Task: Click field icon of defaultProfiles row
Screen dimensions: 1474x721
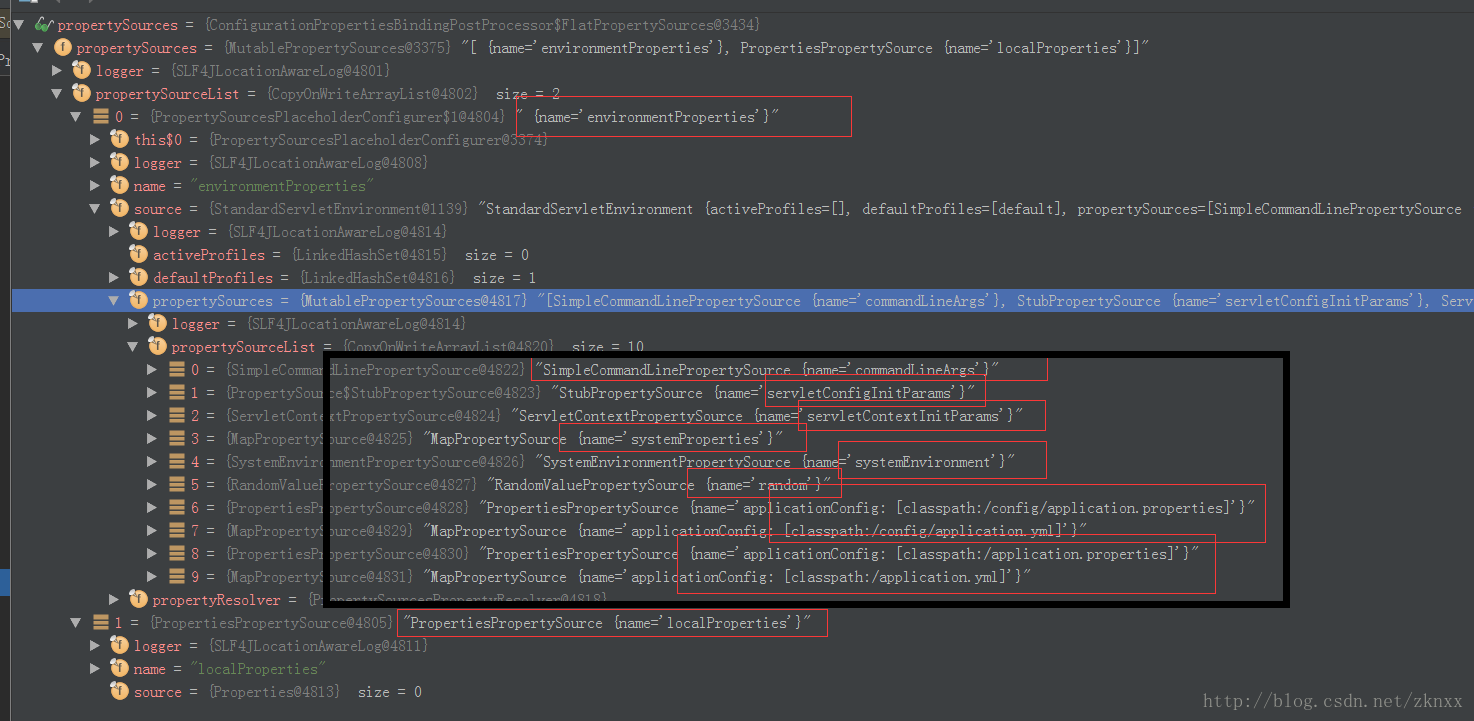Action: (x=139, y=277)
